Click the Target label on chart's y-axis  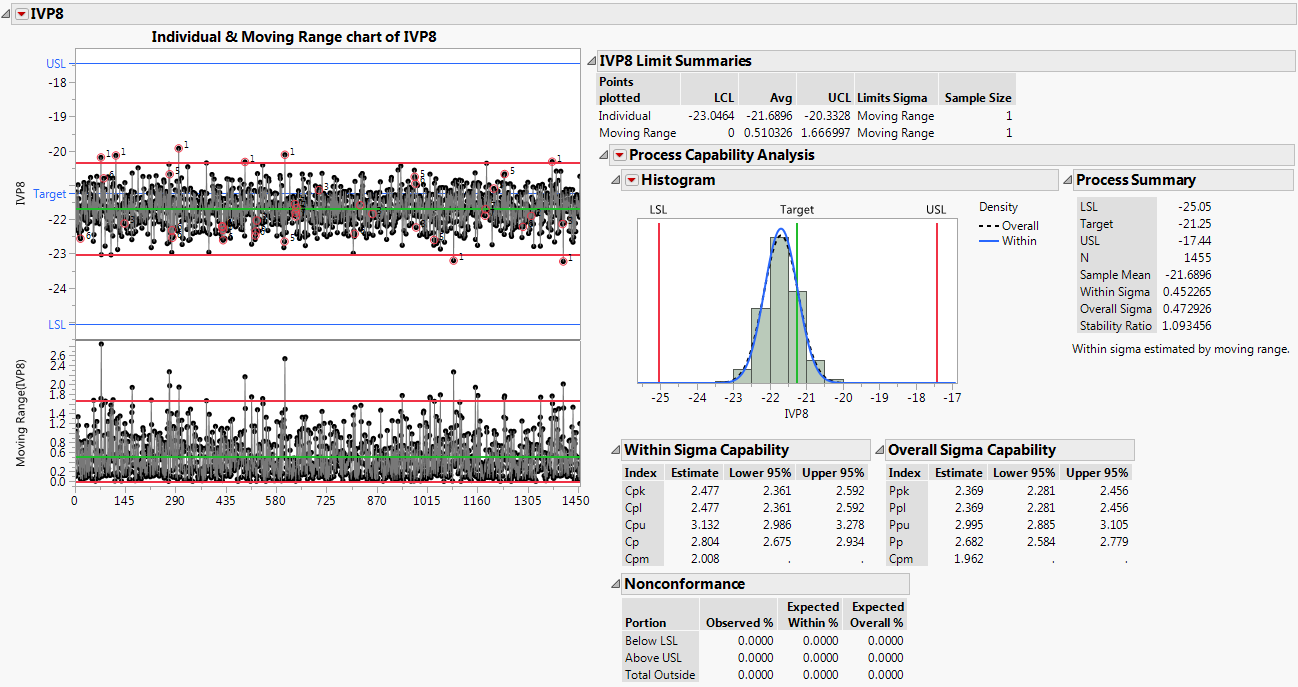click(x=50, y=194)
